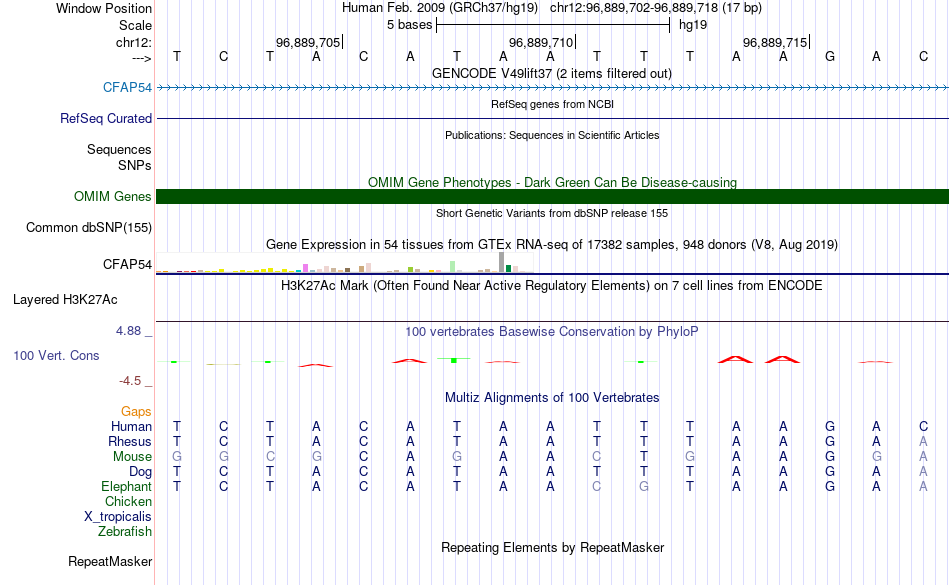
Task: Click the Short Genetic Variants dbSNP title
Action: pos(552,213)
